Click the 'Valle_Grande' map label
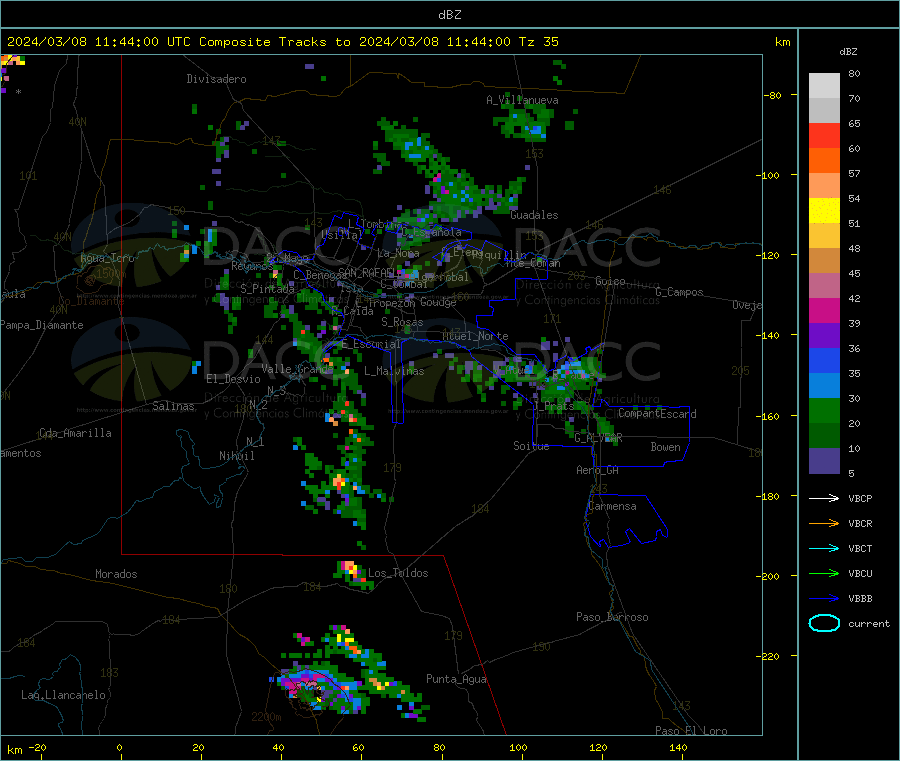This screenshot has width=900, height=761. coord(297,369)
